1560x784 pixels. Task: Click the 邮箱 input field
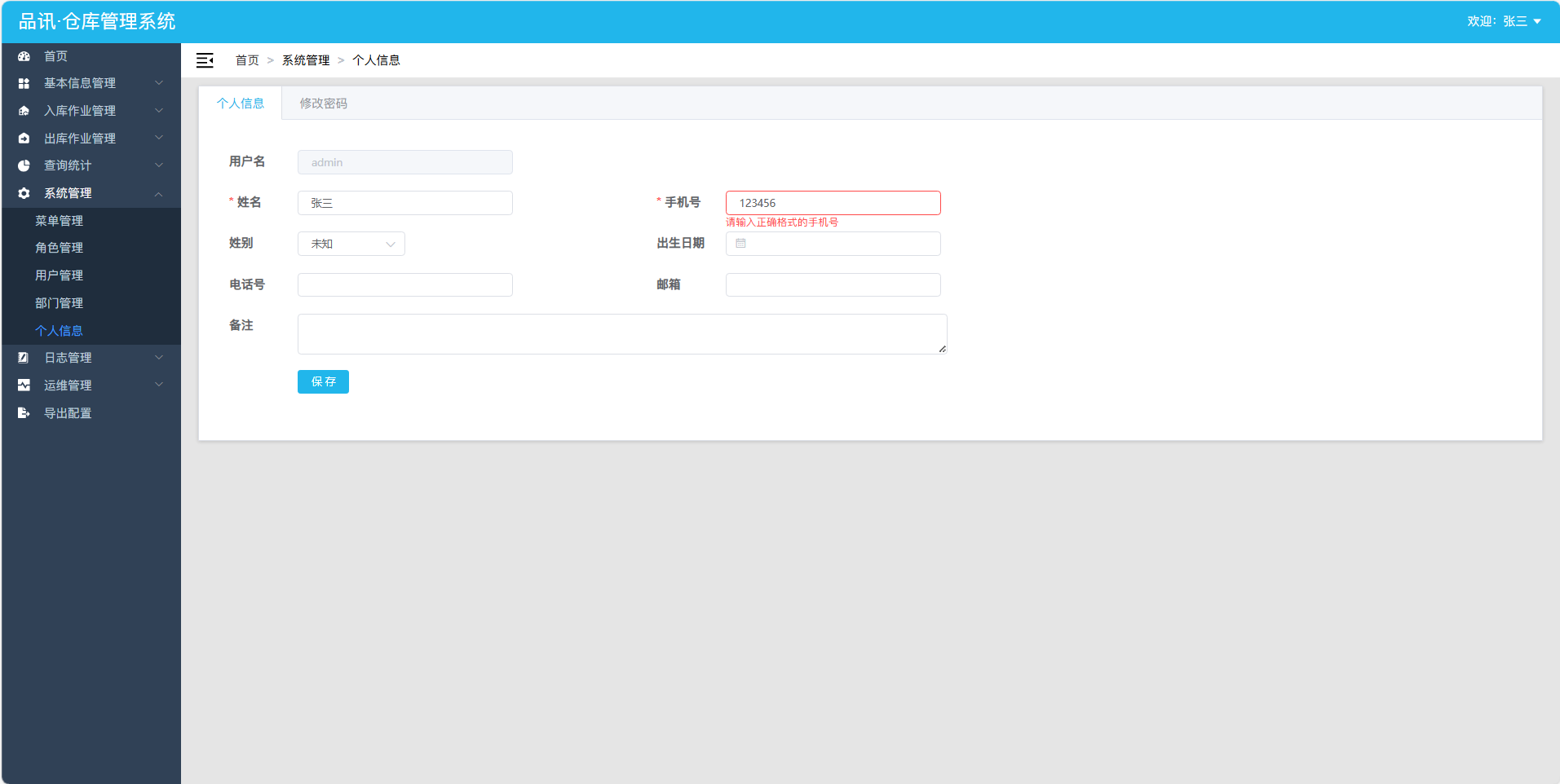click(x=833, y=284)
